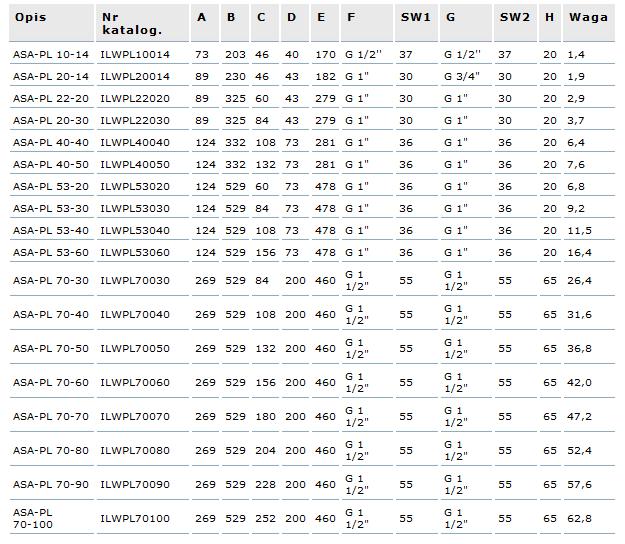Click catalog number ILWPL40050
625x544 pixels.
[135, 164]
